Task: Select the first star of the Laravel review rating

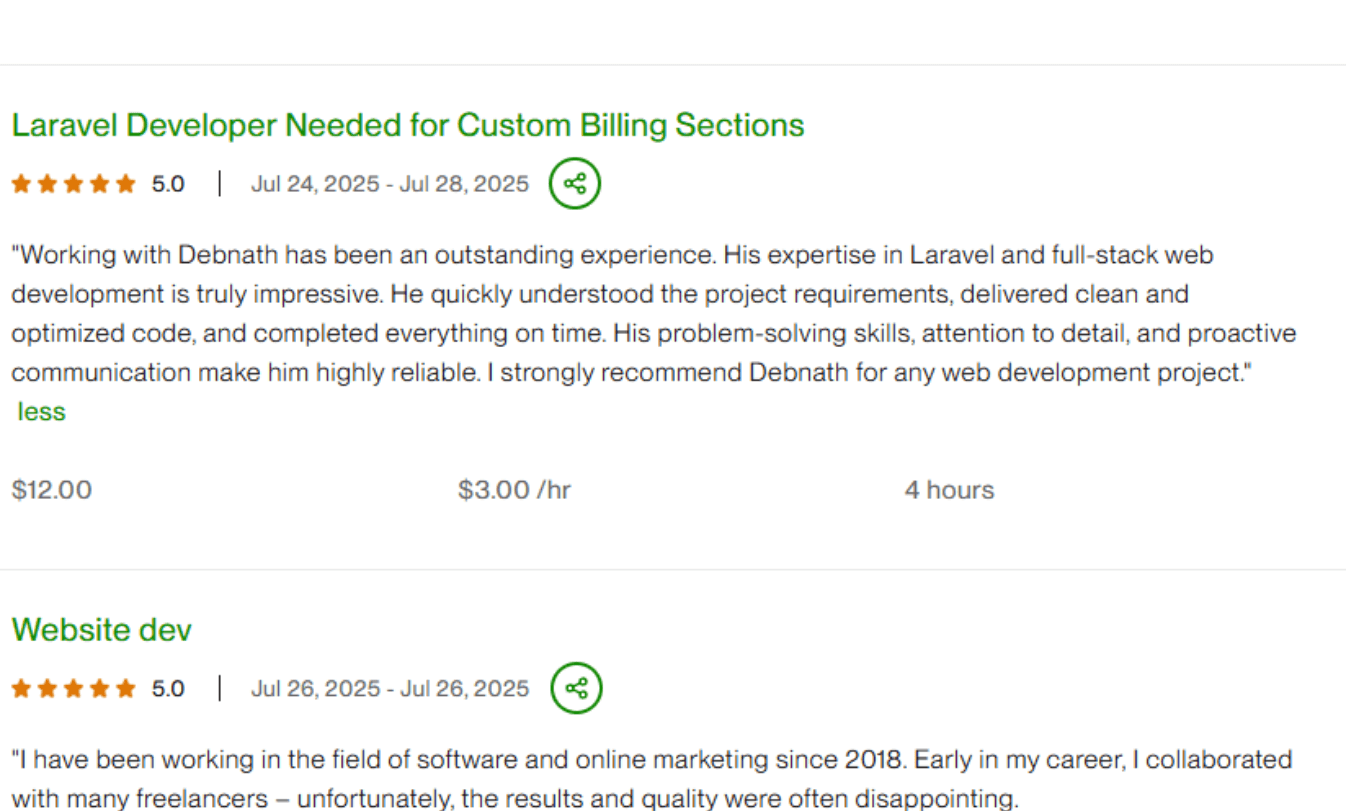Action: click(x=20, y=183)
